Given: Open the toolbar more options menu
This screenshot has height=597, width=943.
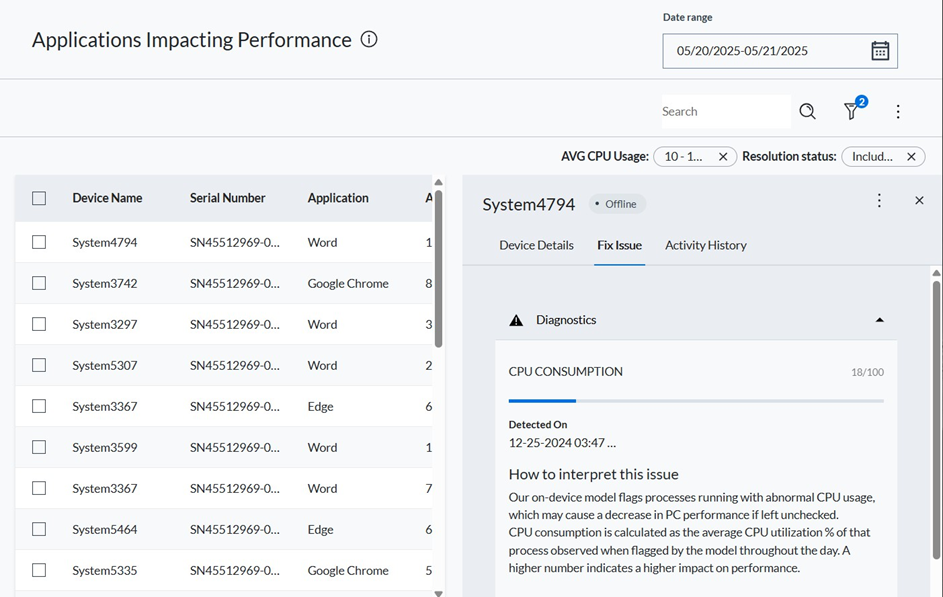Looking at the screenshot, I should pos(897,112).
